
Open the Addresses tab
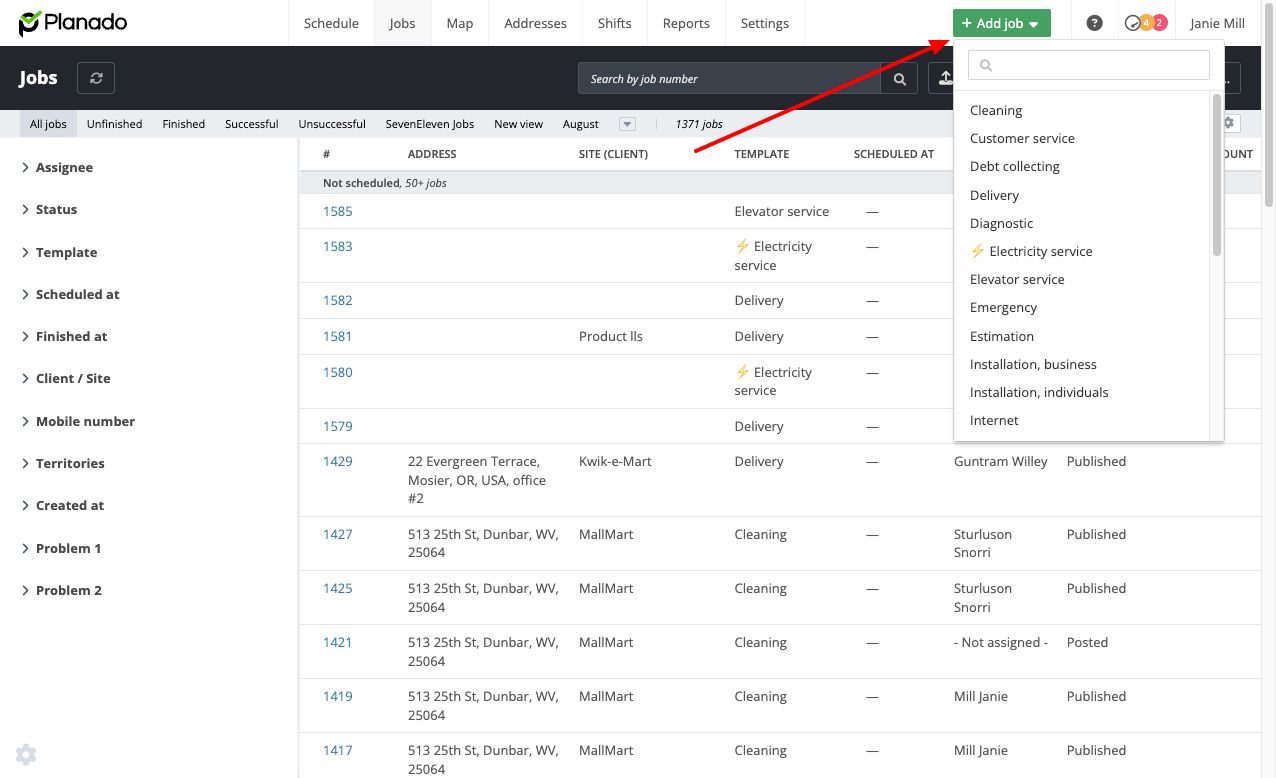pos(535,23)
